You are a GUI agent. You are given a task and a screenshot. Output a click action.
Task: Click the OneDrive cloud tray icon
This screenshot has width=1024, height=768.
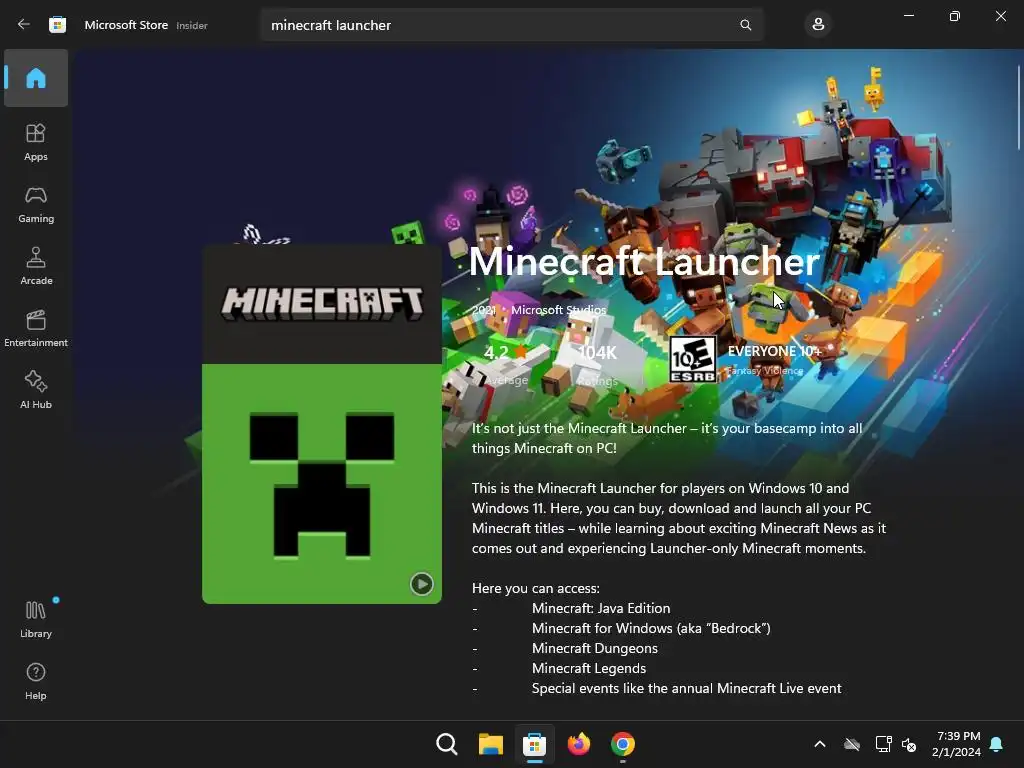tap(852, 744)
